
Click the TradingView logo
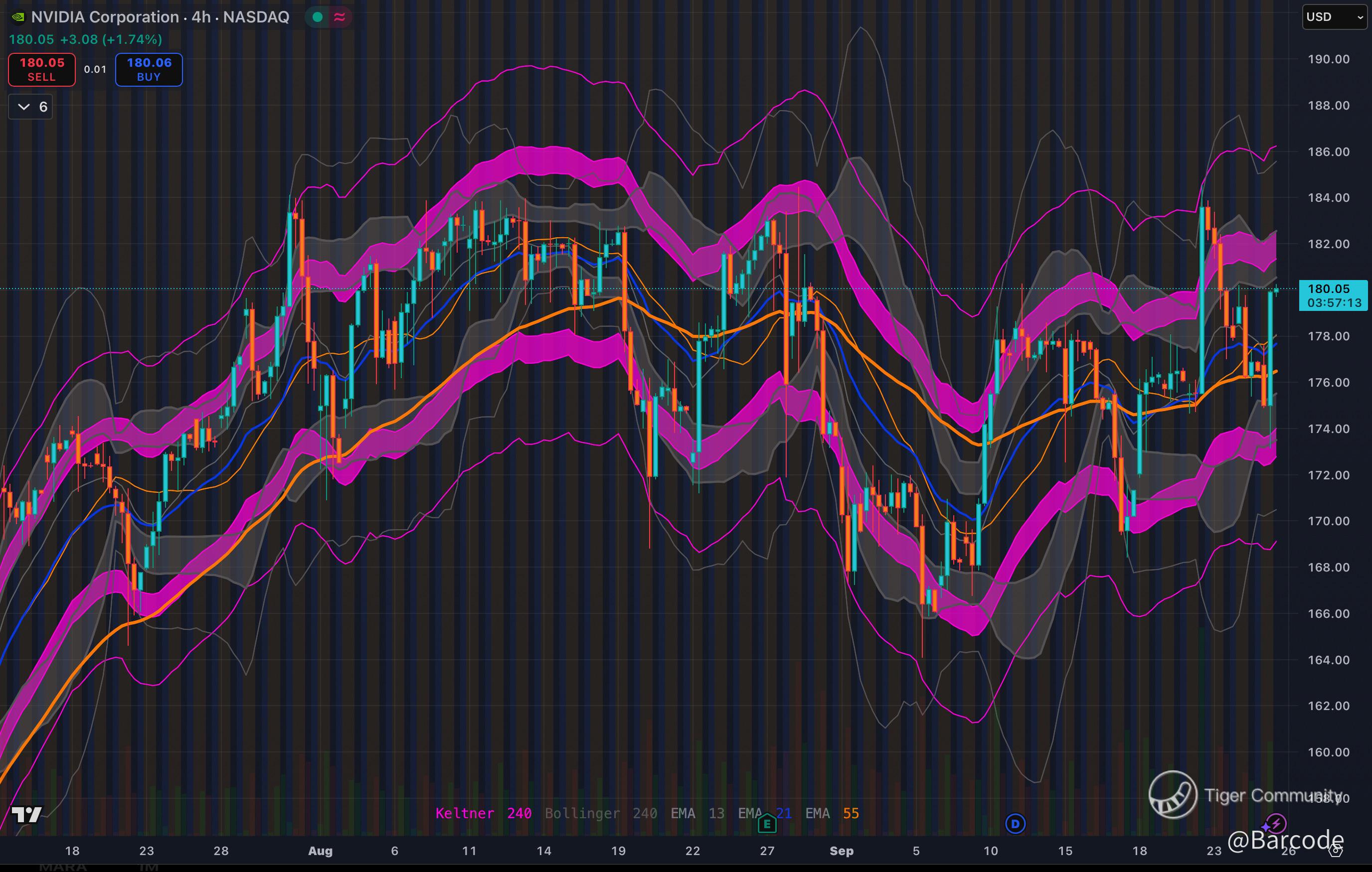click(26, 815)
